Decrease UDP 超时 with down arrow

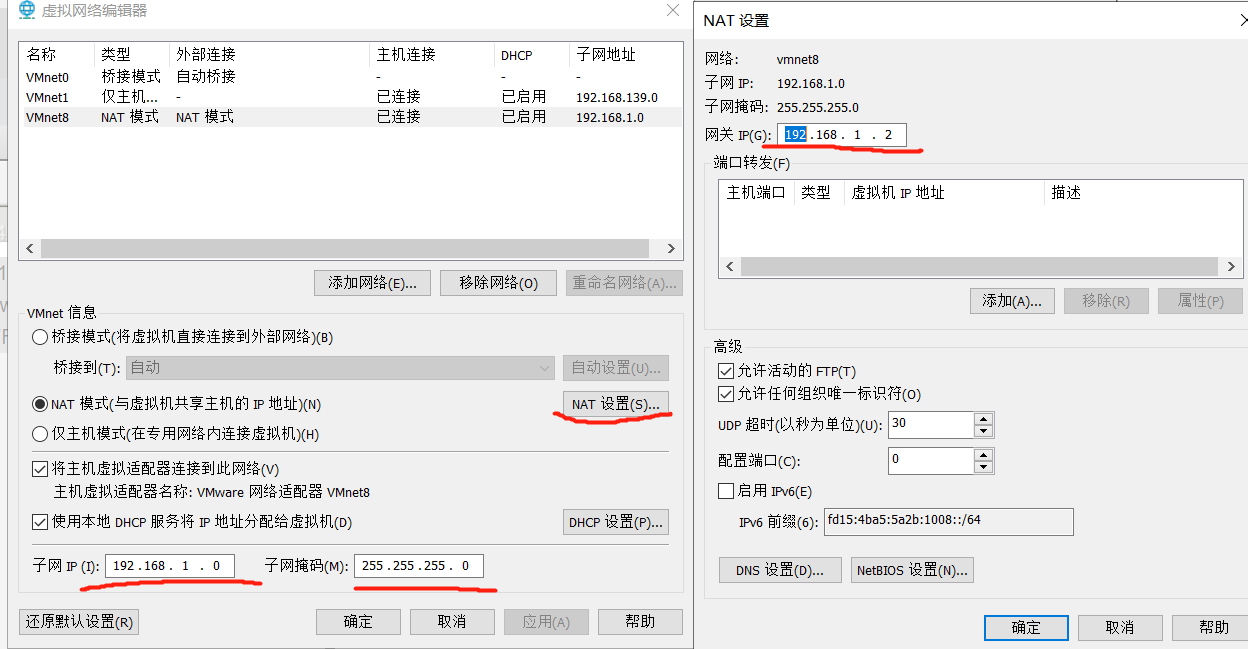click(x=984, y=431)
